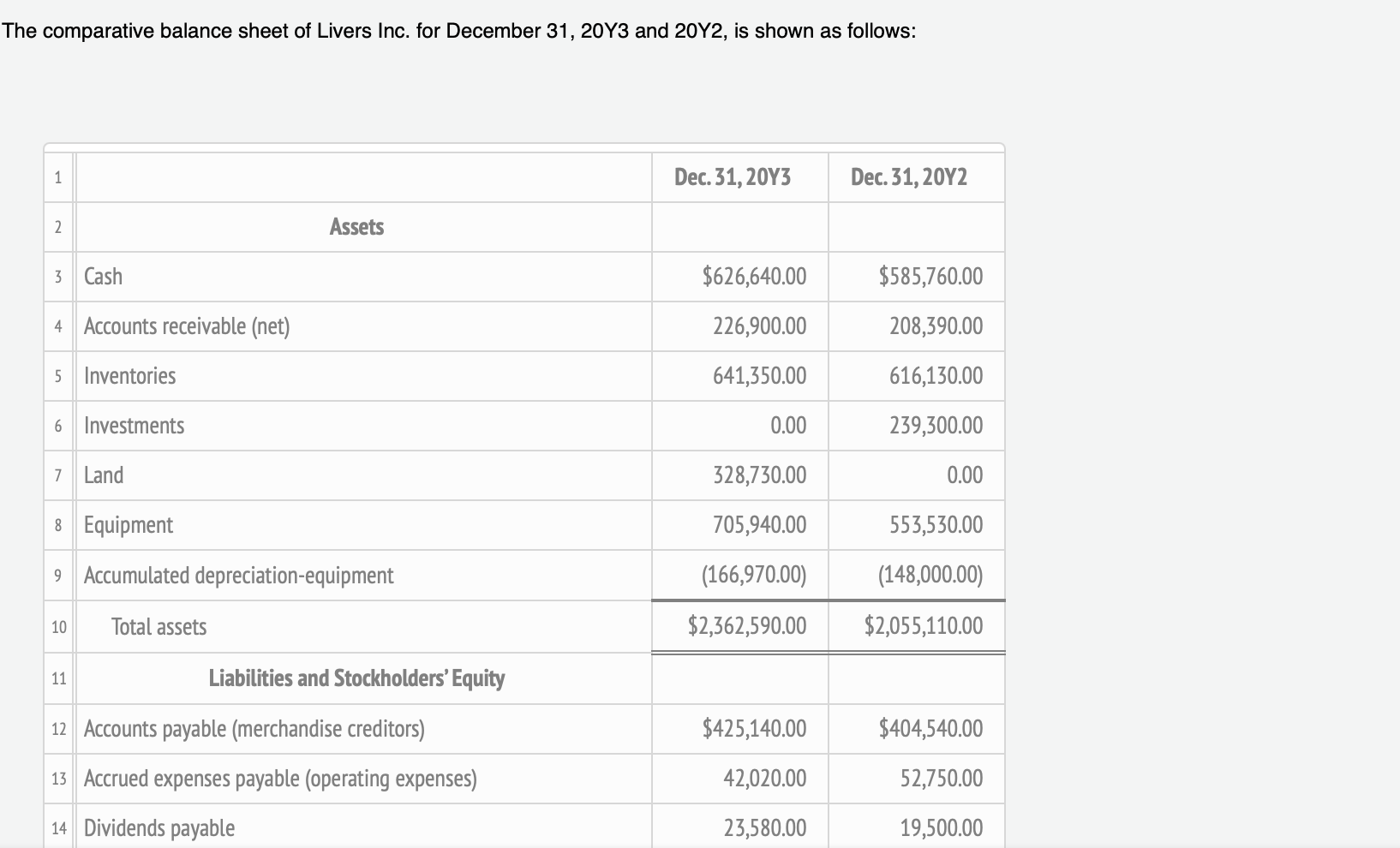Select the Cash row label
The image size is (1400, 848).
pyautogui.click(x=103, y=277)
